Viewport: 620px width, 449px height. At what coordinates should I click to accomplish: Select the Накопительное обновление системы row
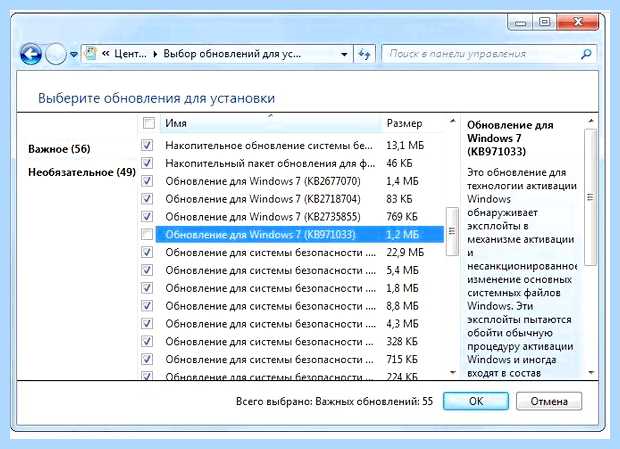300,145
